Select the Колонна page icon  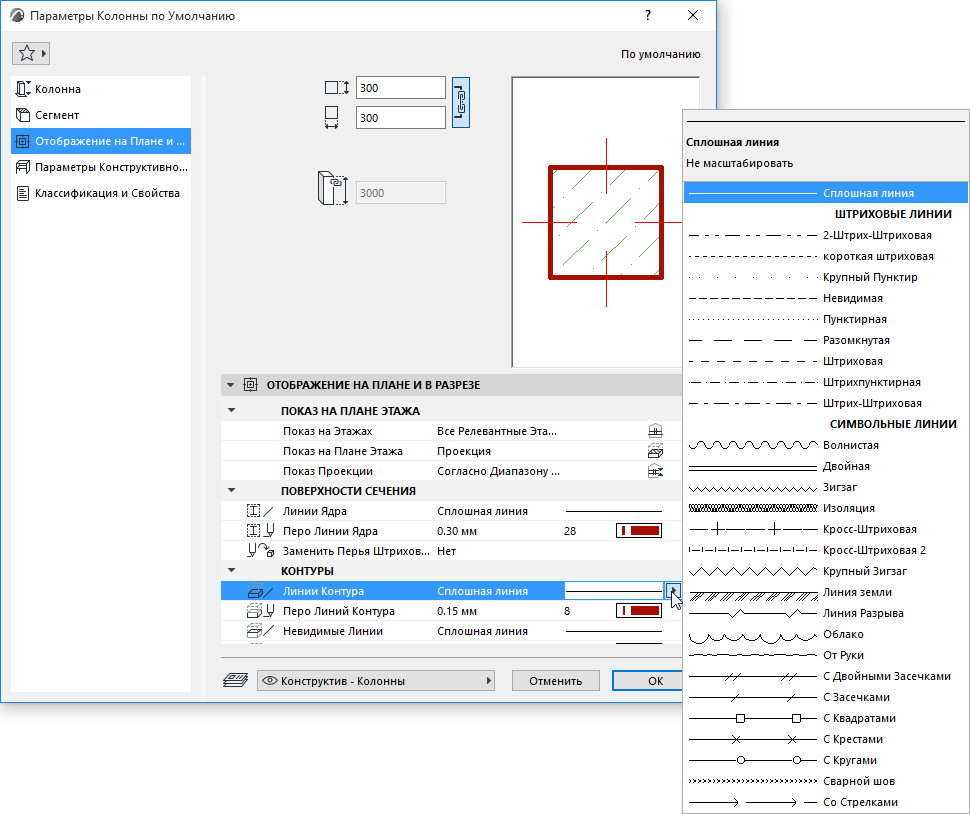(x=23, y=89)
